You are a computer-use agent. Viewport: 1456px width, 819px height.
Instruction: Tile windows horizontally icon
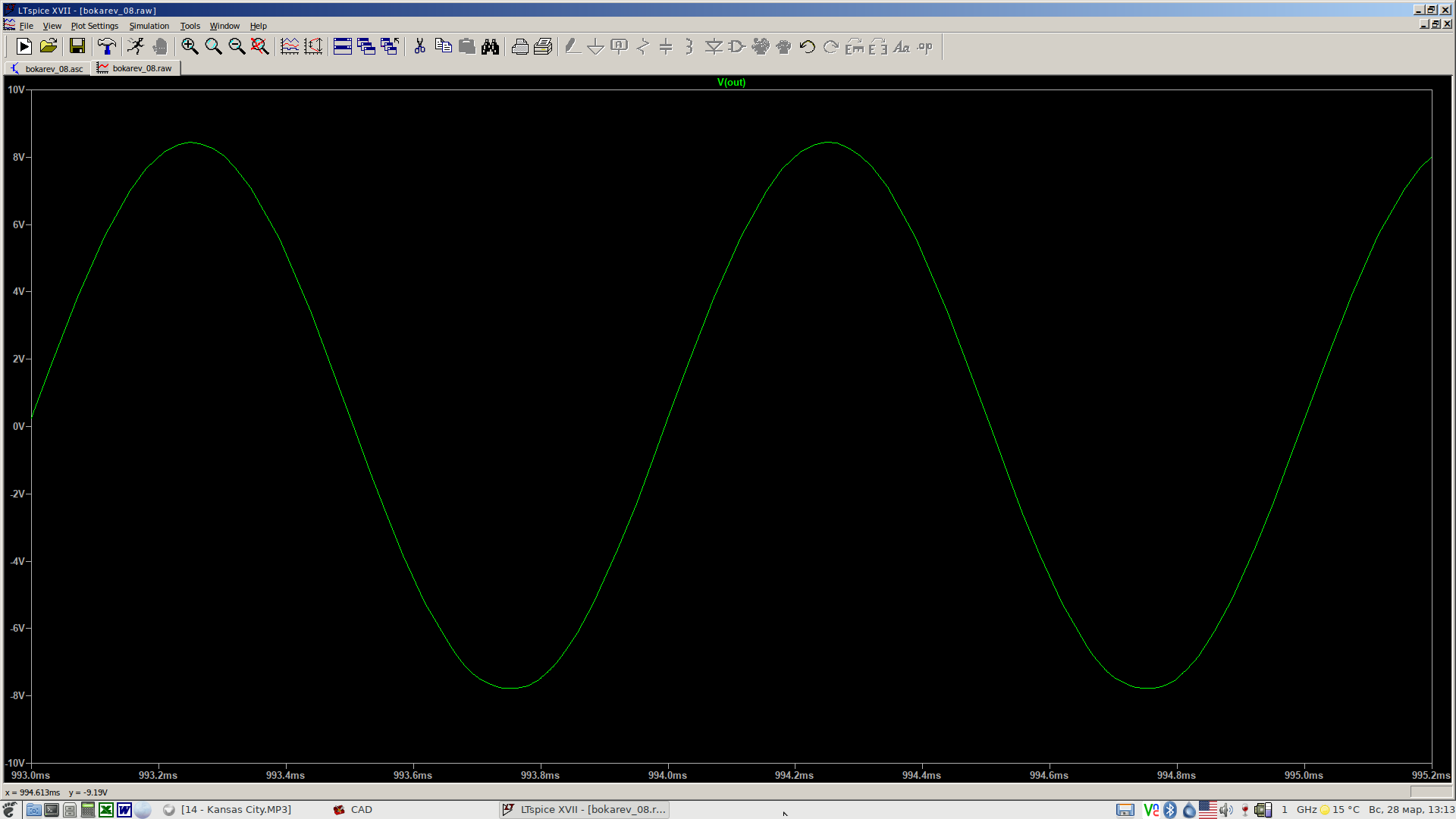click(x=343, y=47)
